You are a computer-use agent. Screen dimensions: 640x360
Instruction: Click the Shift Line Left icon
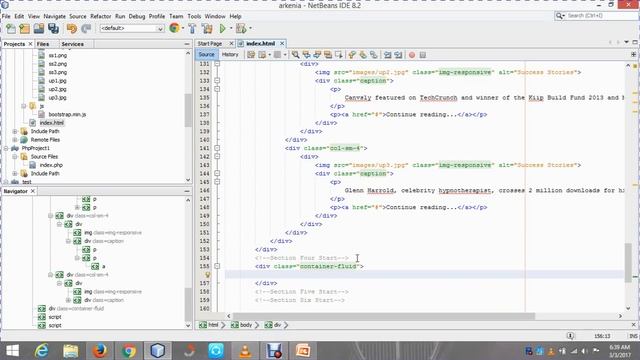(x=387, y=55)
